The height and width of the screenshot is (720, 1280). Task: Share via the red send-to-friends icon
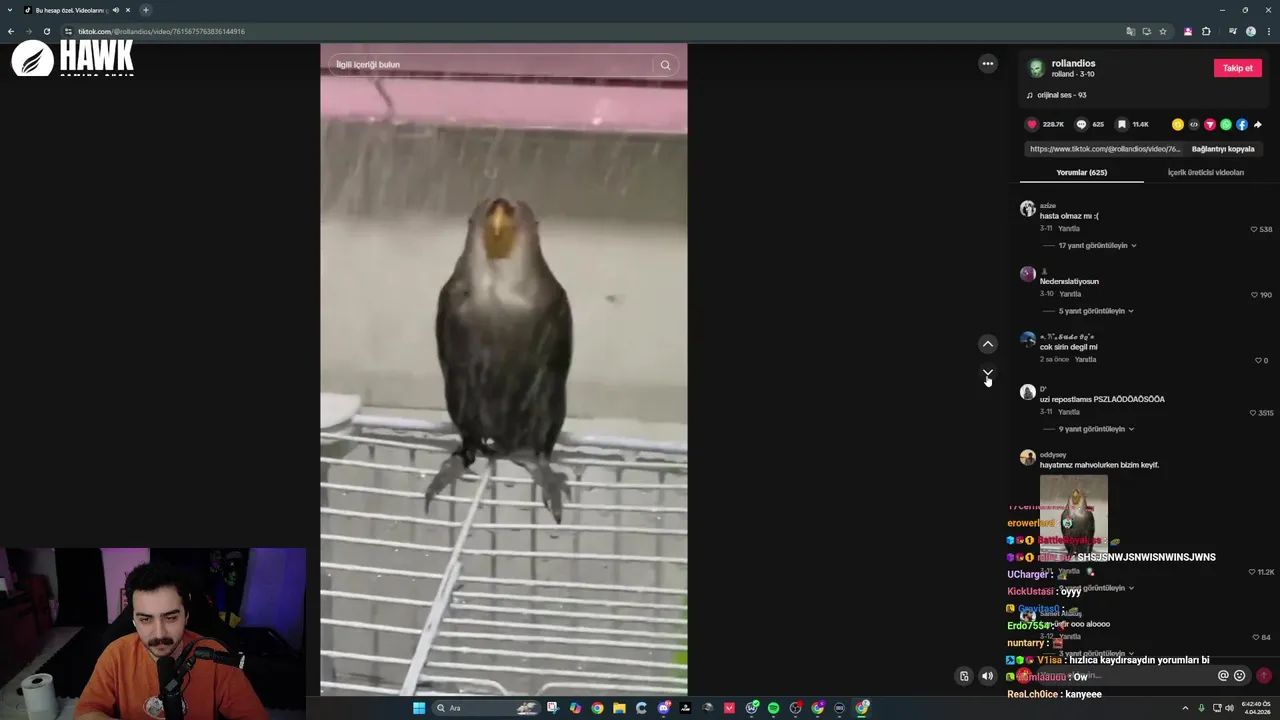1210,124
